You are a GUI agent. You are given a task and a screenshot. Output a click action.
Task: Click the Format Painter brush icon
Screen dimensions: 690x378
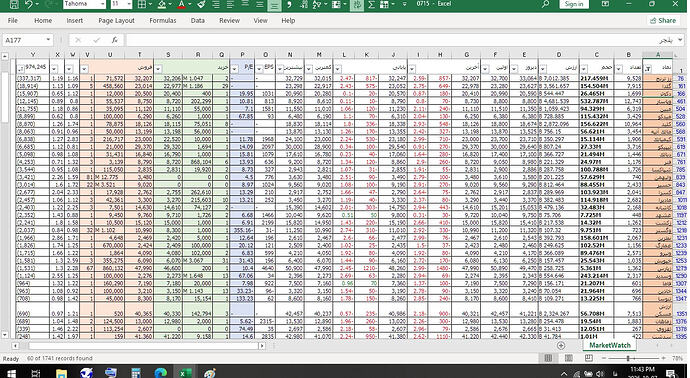point(201,4)
